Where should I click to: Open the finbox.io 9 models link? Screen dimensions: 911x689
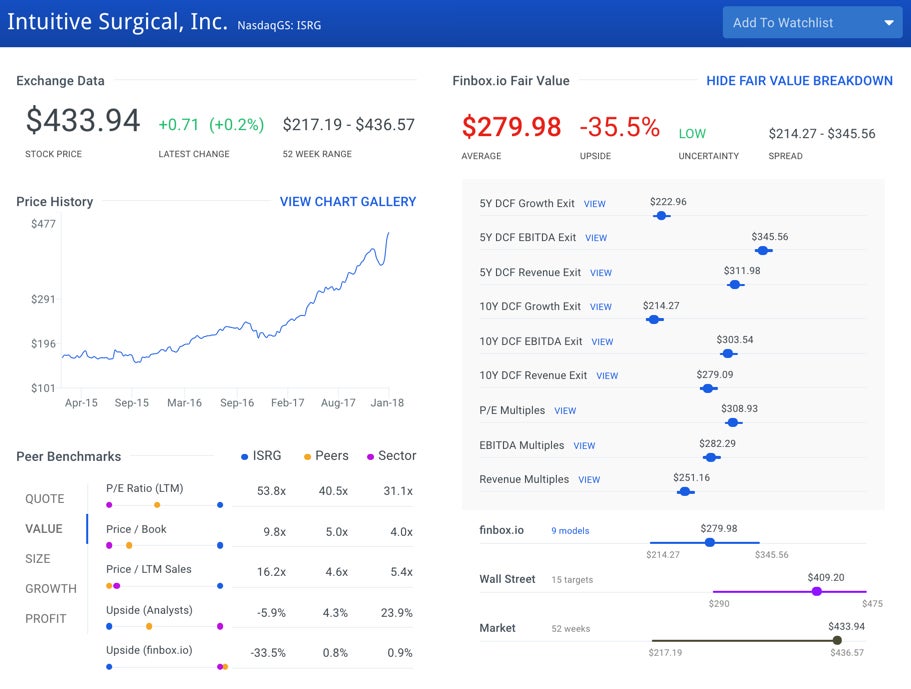click(x=570, y=530)
